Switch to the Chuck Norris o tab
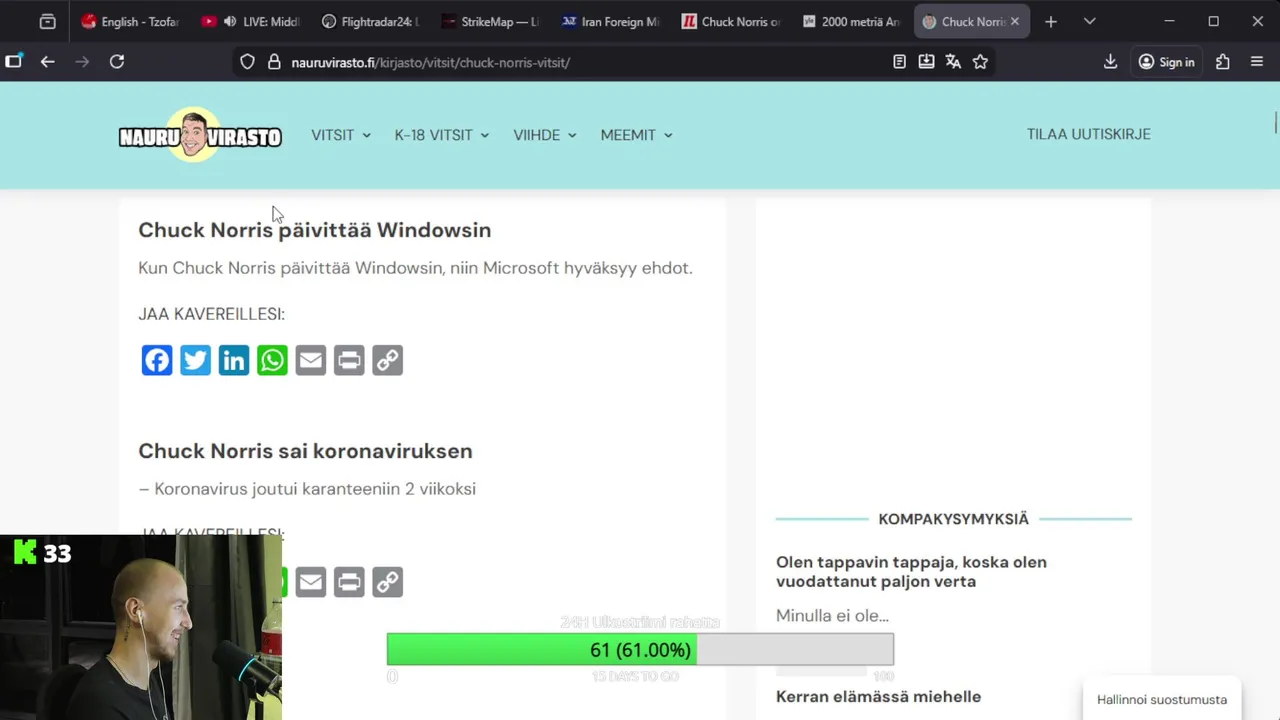 click(731, 21)
